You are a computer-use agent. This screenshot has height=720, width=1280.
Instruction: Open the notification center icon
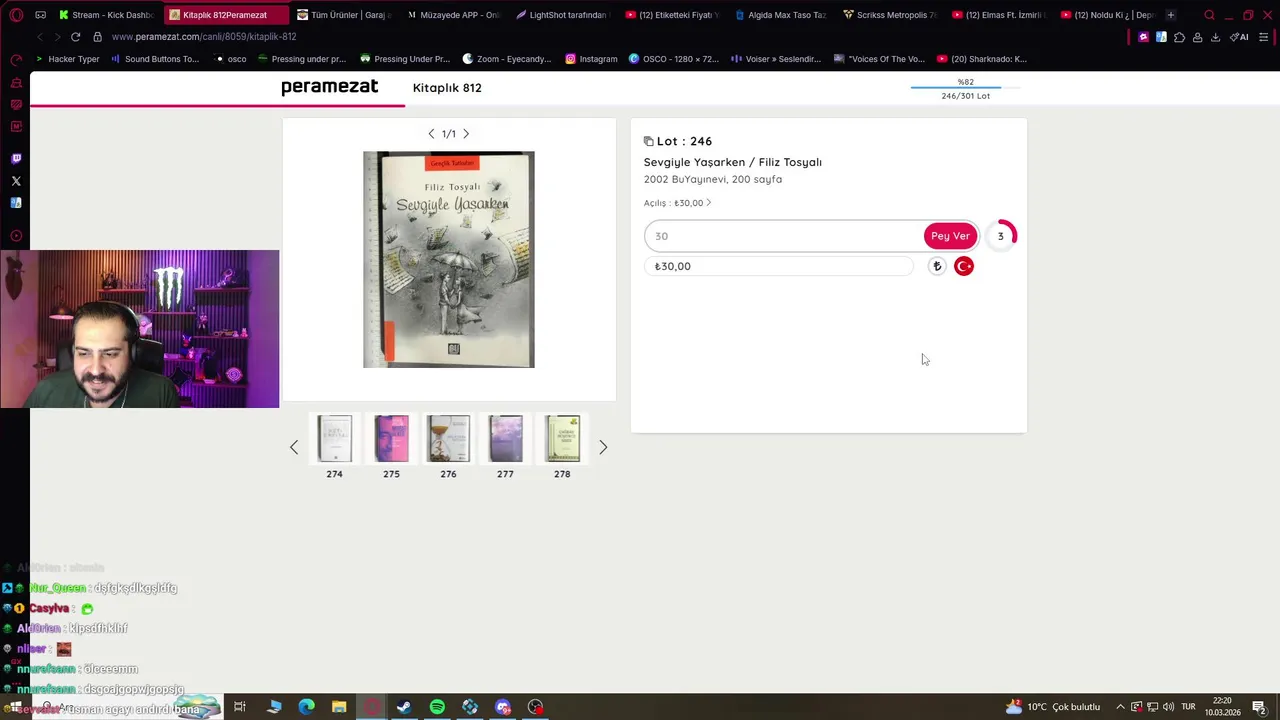coord(1259,707)
